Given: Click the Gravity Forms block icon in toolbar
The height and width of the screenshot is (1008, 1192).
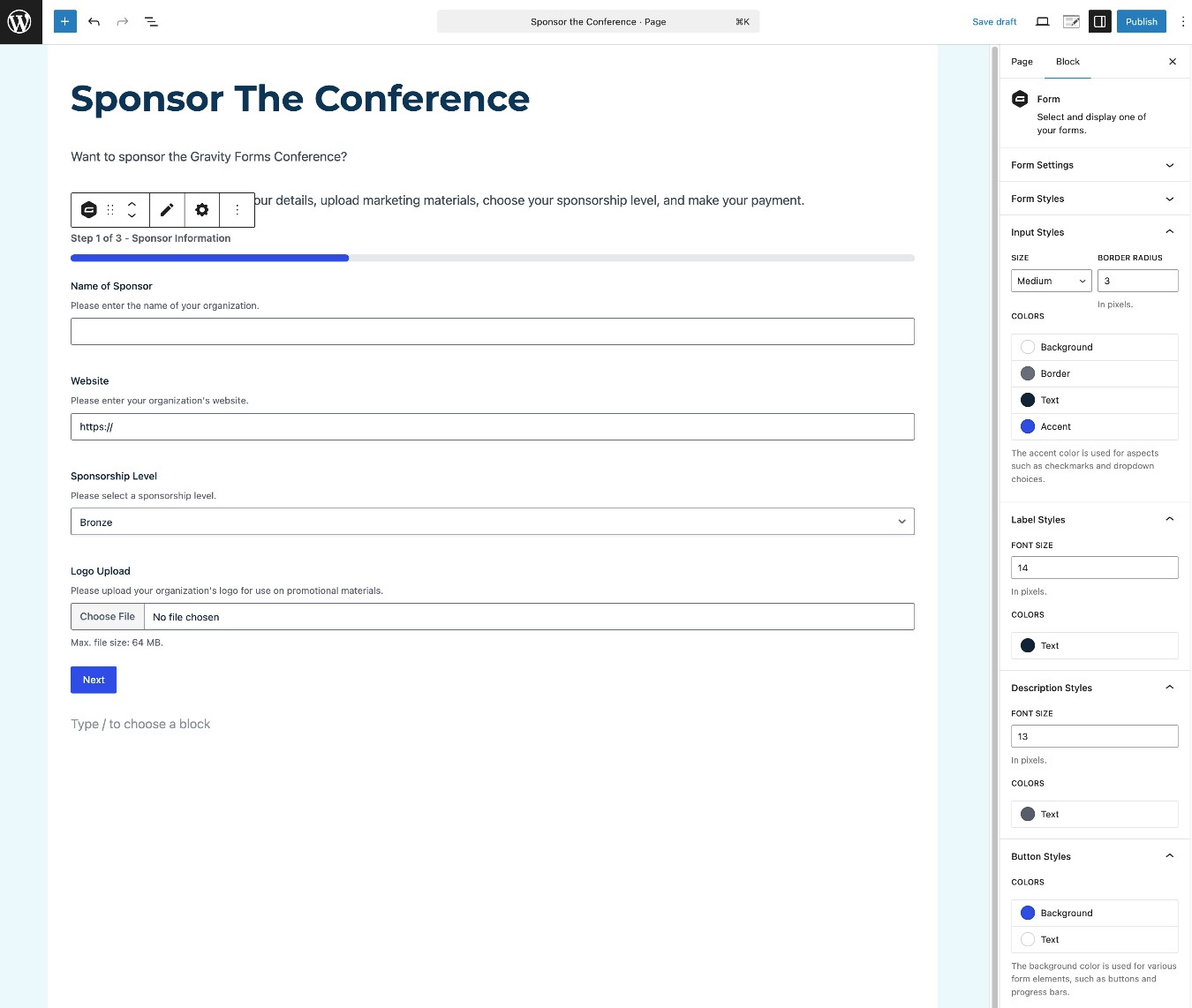Looking at the screenshot, I should point(88,210).
